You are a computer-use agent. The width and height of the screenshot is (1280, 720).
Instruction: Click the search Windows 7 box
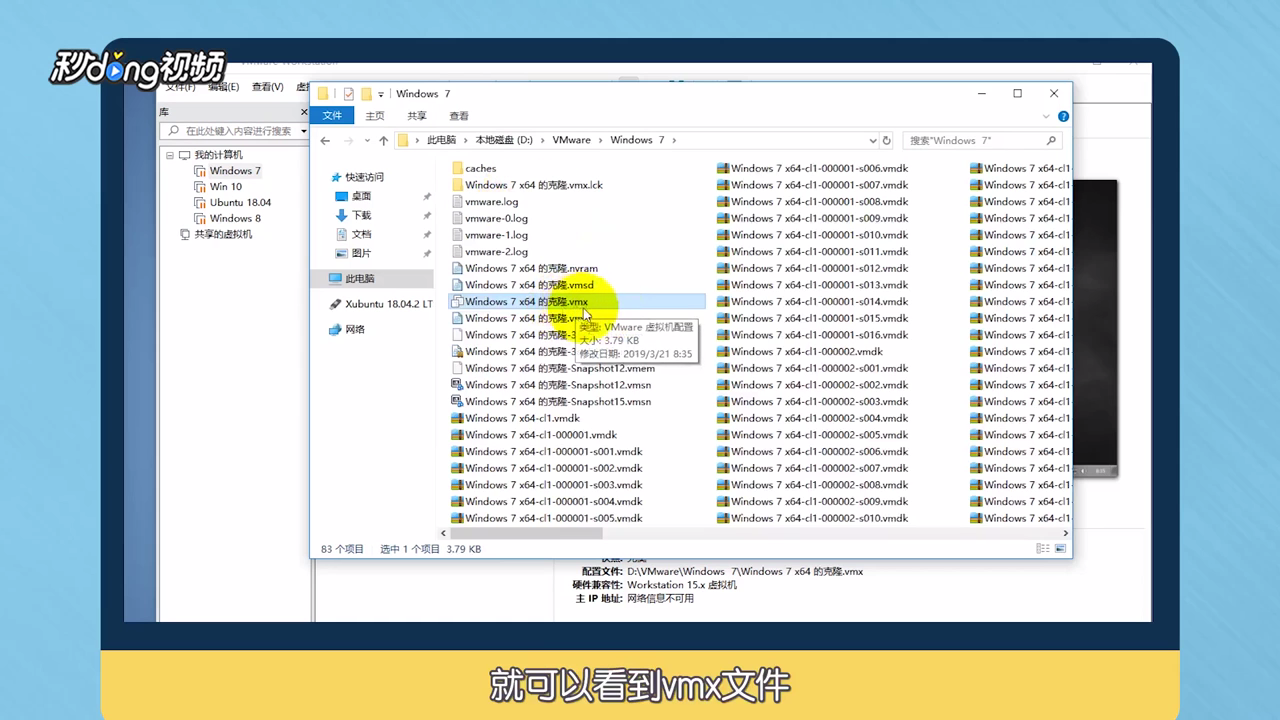point(981,141)
